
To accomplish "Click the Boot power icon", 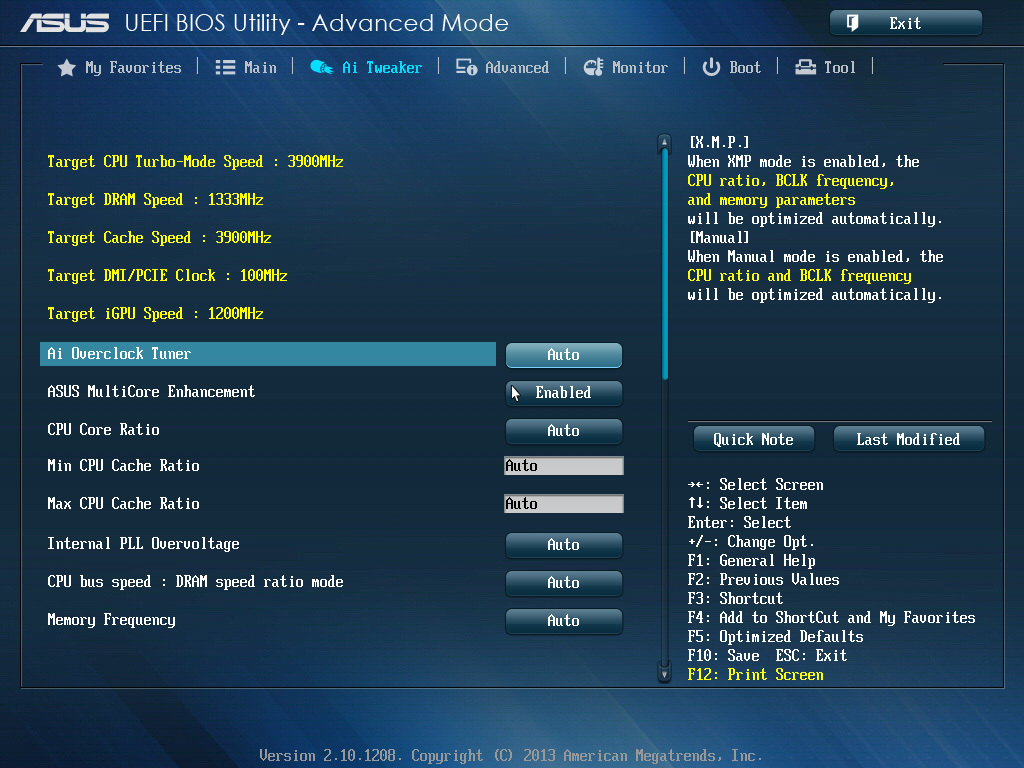I will [x=711, y=67].
